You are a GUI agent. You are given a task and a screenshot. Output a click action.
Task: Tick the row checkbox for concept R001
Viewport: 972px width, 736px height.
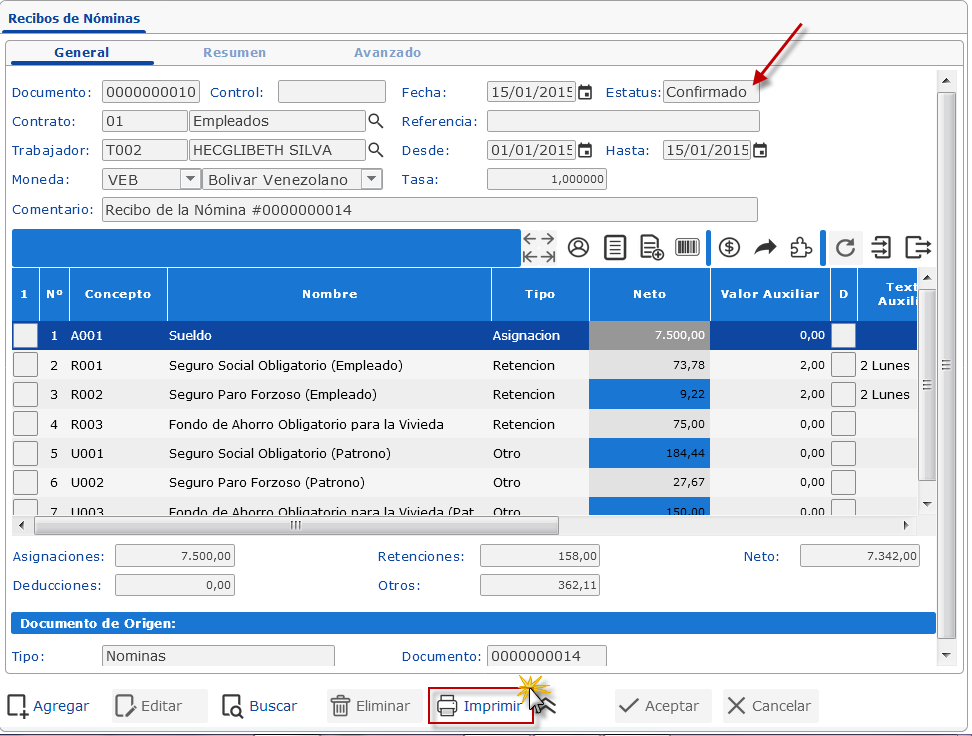25,365
